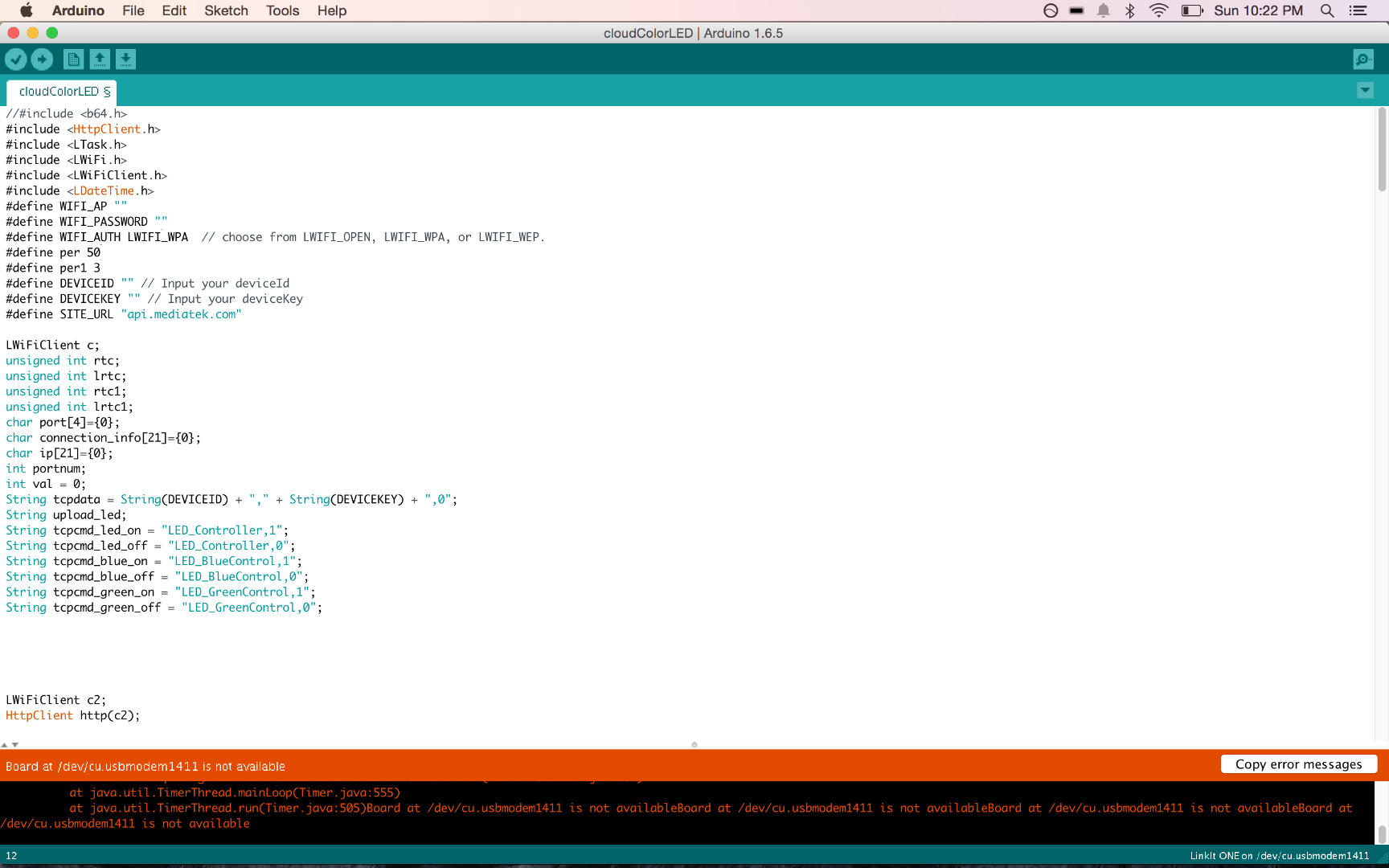Click the '#include <LTask.h>' line
The width and height of the screenshot is (1389, 868).
(66, 144)
